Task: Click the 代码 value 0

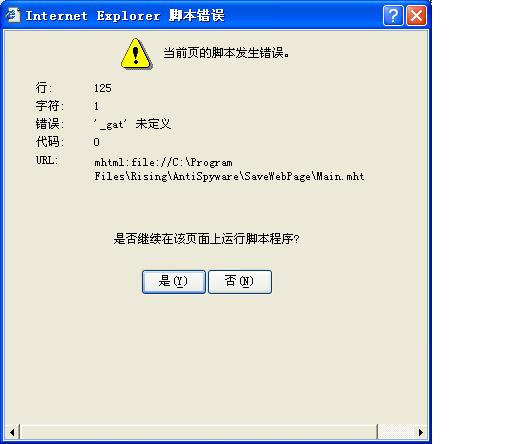Action: [96, 142]
